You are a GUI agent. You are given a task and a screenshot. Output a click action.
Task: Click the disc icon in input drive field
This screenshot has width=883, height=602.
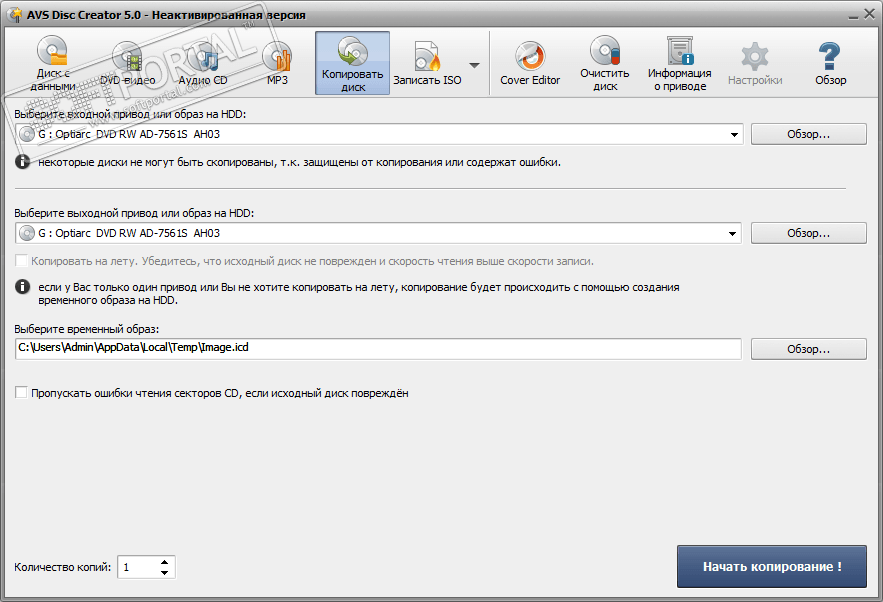27,134
